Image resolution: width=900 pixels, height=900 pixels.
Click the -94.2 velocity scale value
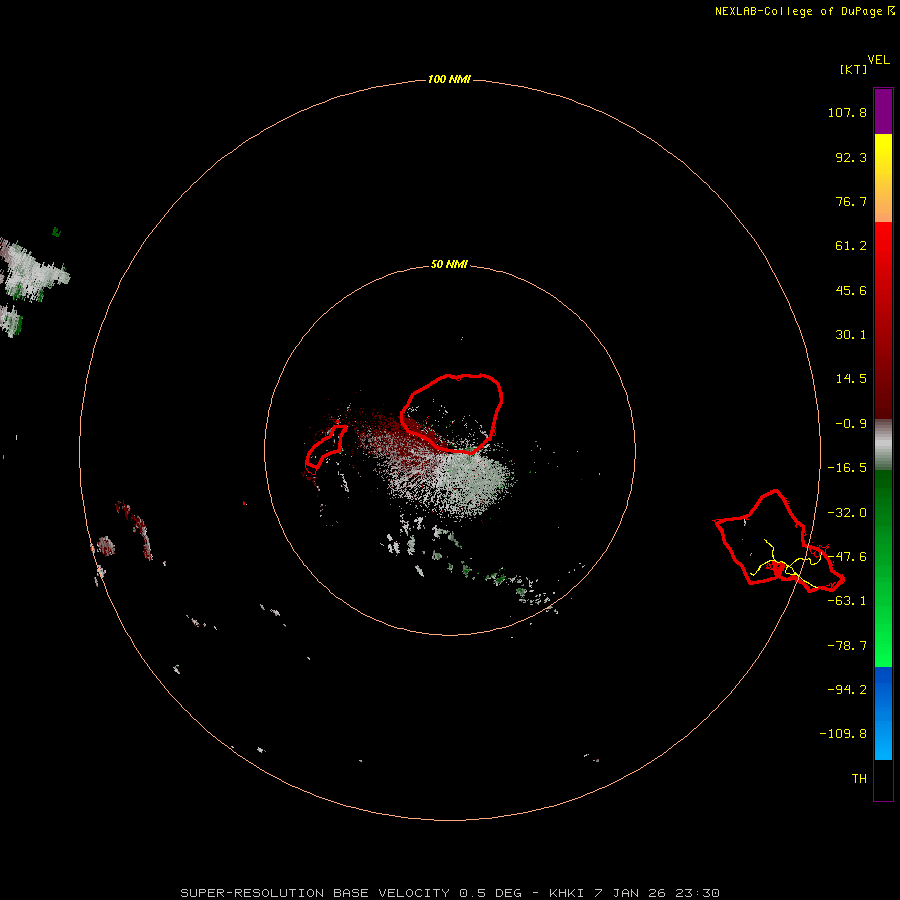[x=847, y=689]
